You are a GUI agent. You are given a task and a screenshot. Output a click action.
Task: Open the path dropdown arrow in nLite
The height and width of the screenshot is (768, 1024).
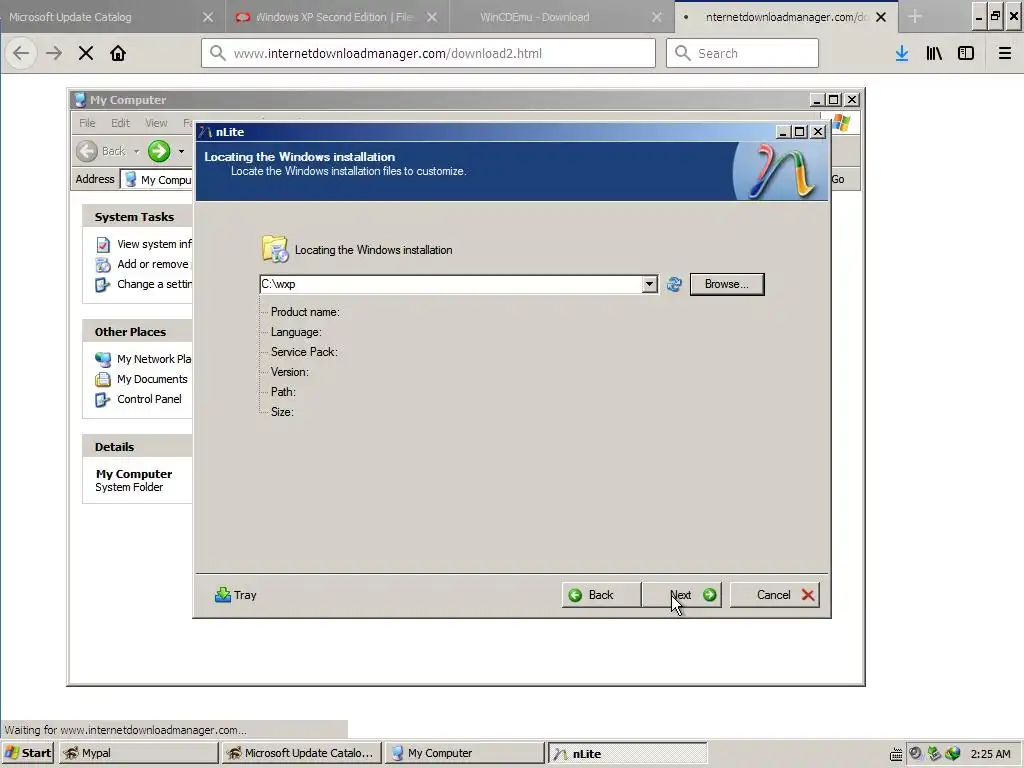tap(649, 284)
